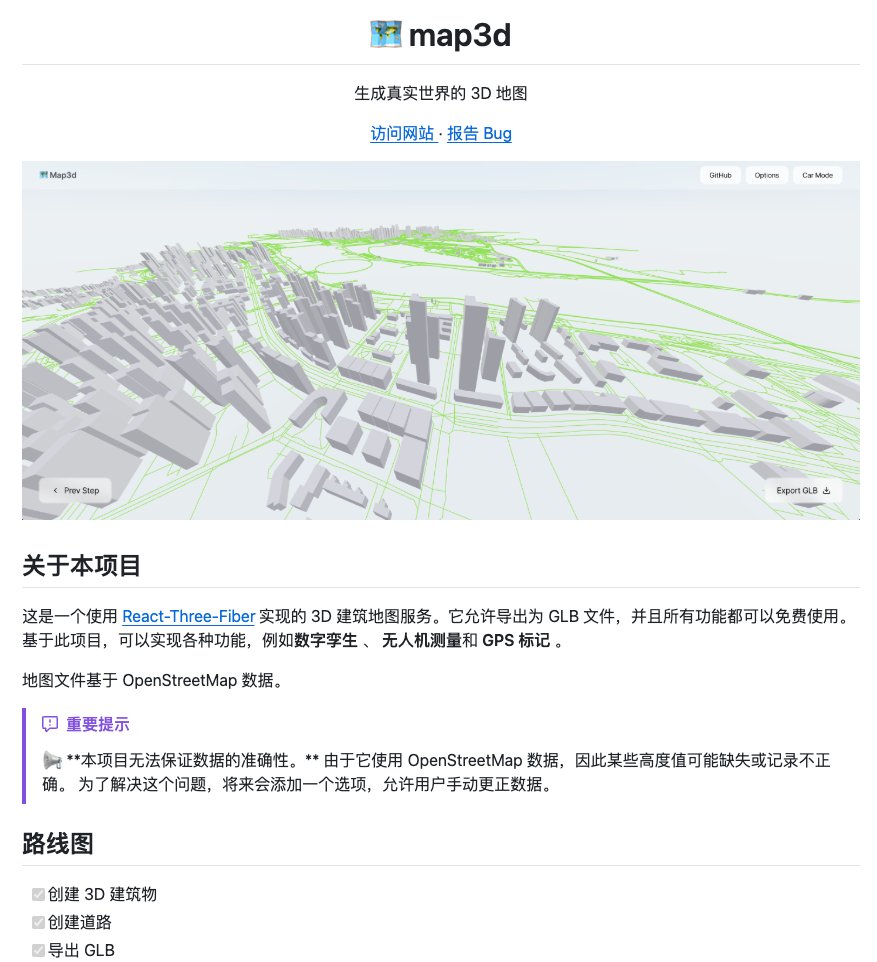Open the React-Three-Fiber link
The width and height of the screenshot is (877, 962).
click(188, 616)
